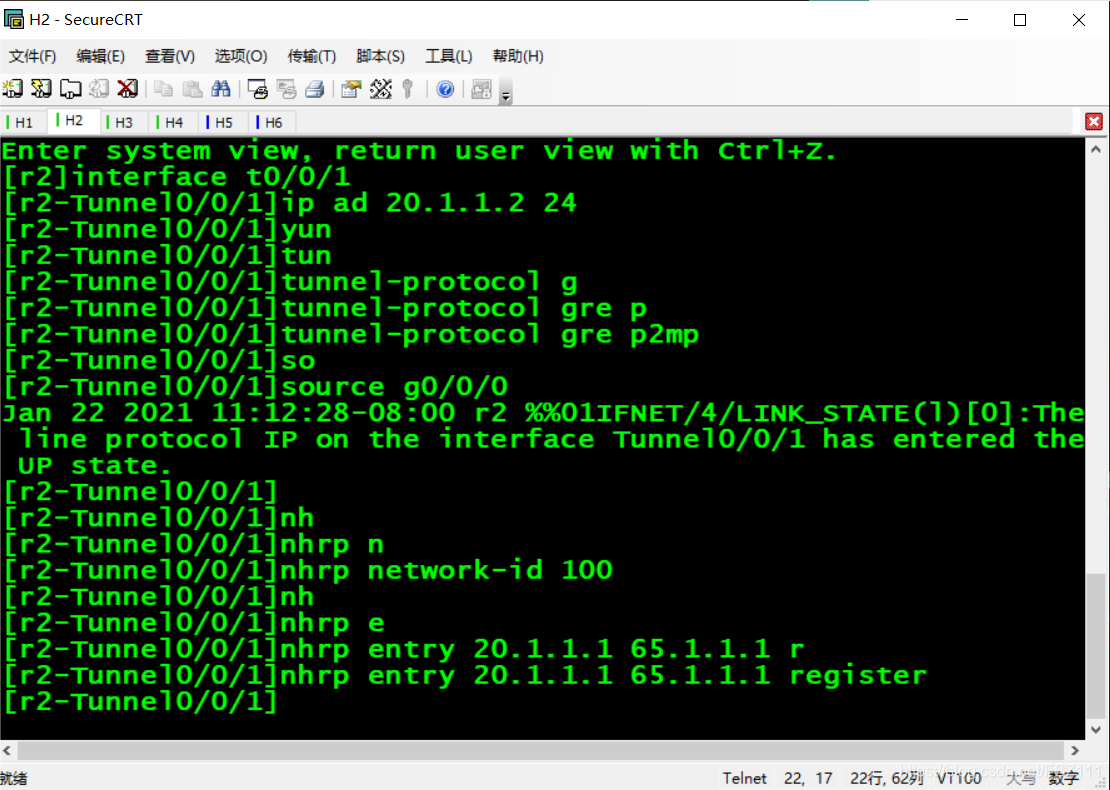Click terminal line 'source g0/0/0'

[x=256, y=387]
